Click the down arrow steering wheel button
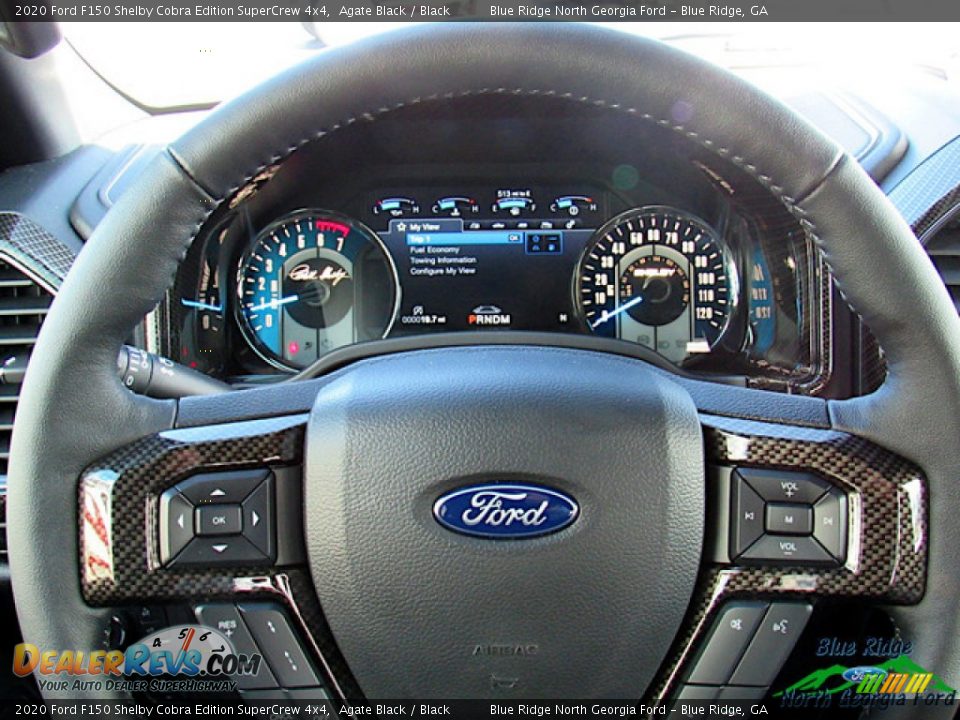This screenshot has height=720, width=960. point(219,550)
